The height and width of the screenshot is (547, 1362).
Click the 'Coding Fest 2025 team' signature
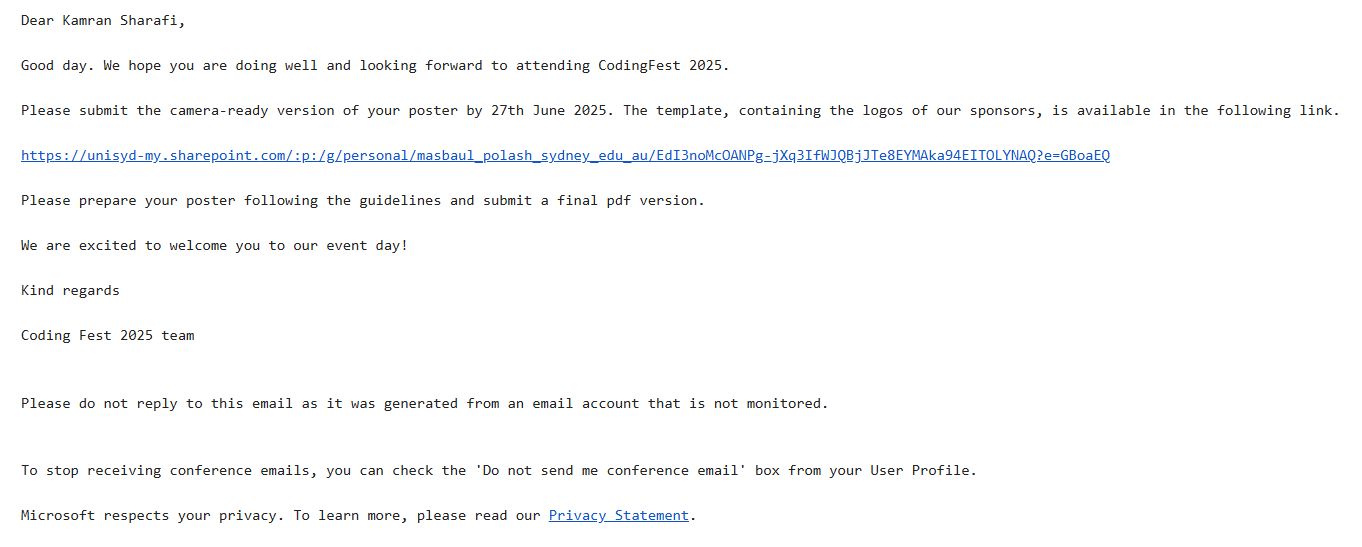107,335
